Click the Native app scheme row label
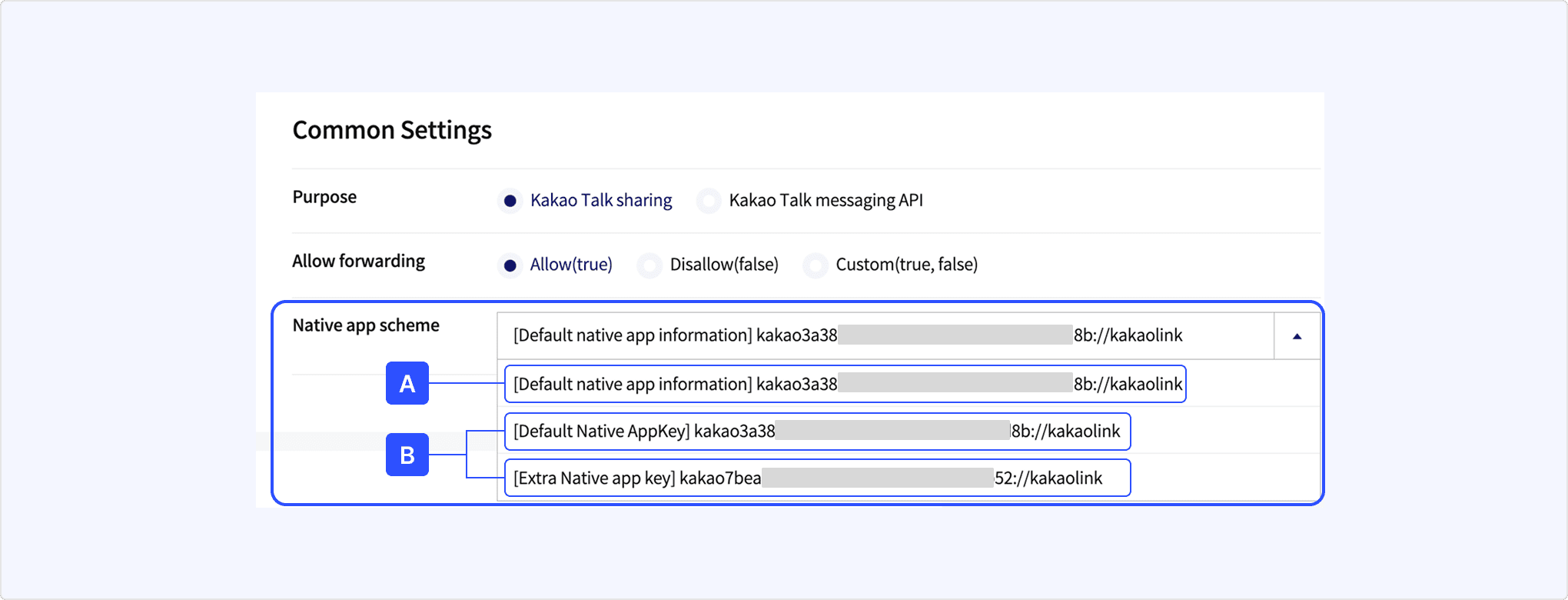This screenshot has width=1568, height=600. pos(366,325)
